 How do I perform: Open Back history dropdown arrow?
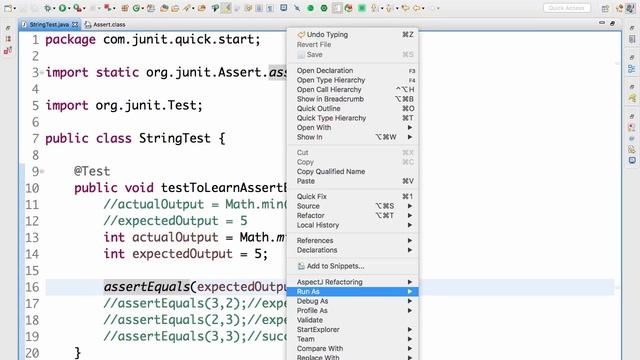pyautogui.click(x=423, y=8)
